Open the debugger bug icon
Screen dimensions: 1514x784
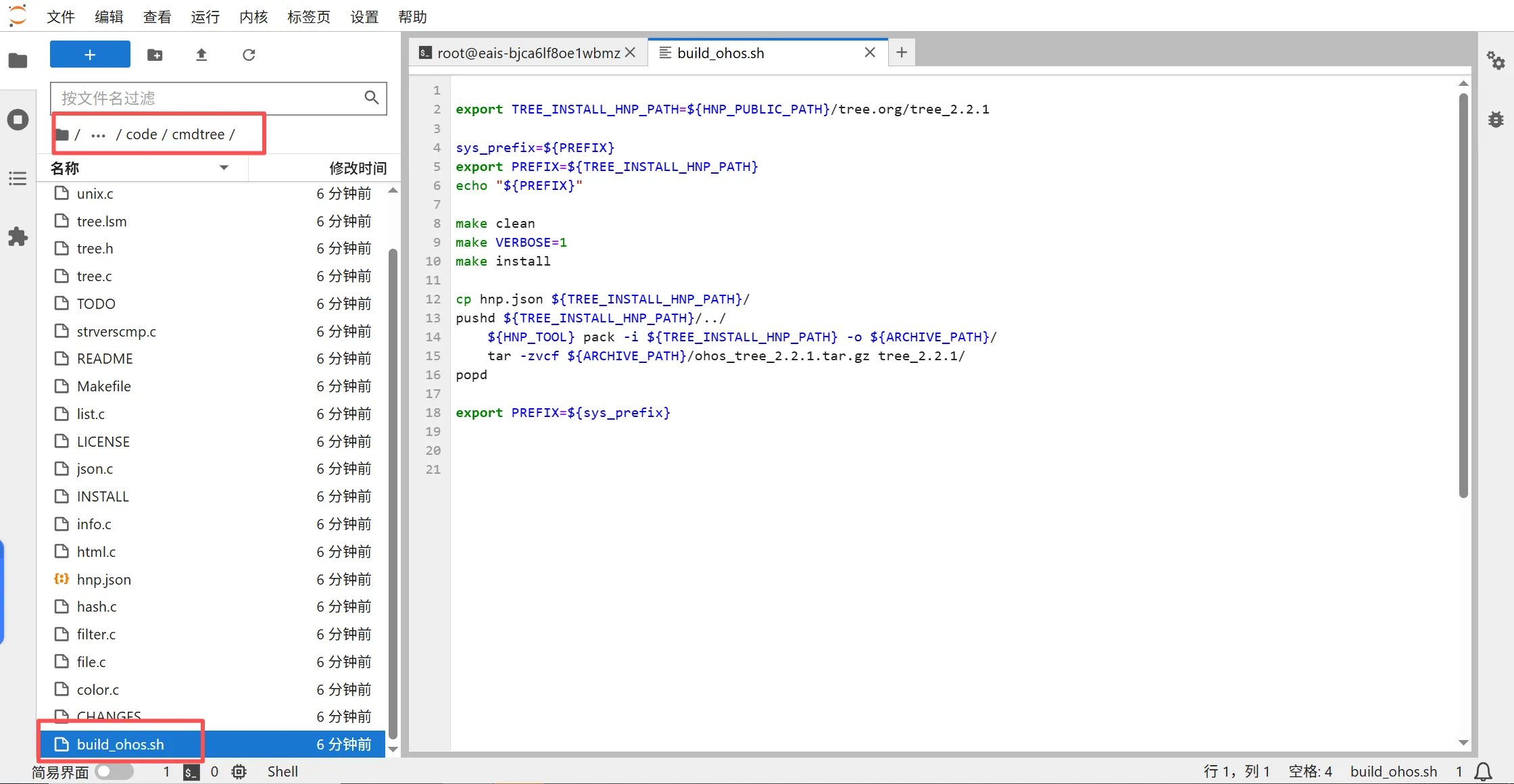(x=1496, y=120)
